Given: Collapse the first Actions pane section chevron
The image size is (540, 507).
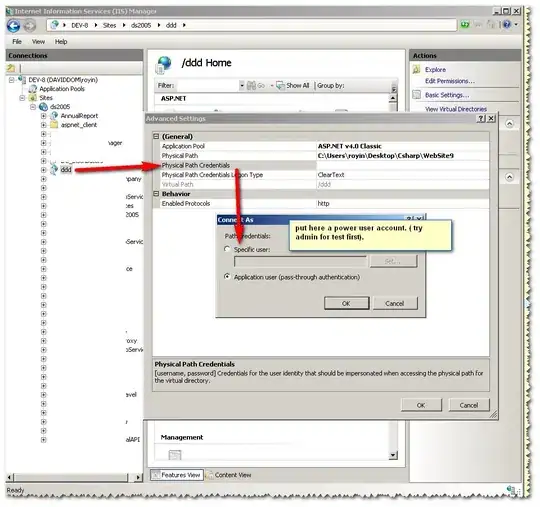Looking at the screenshot, I should tap(510, 124).
